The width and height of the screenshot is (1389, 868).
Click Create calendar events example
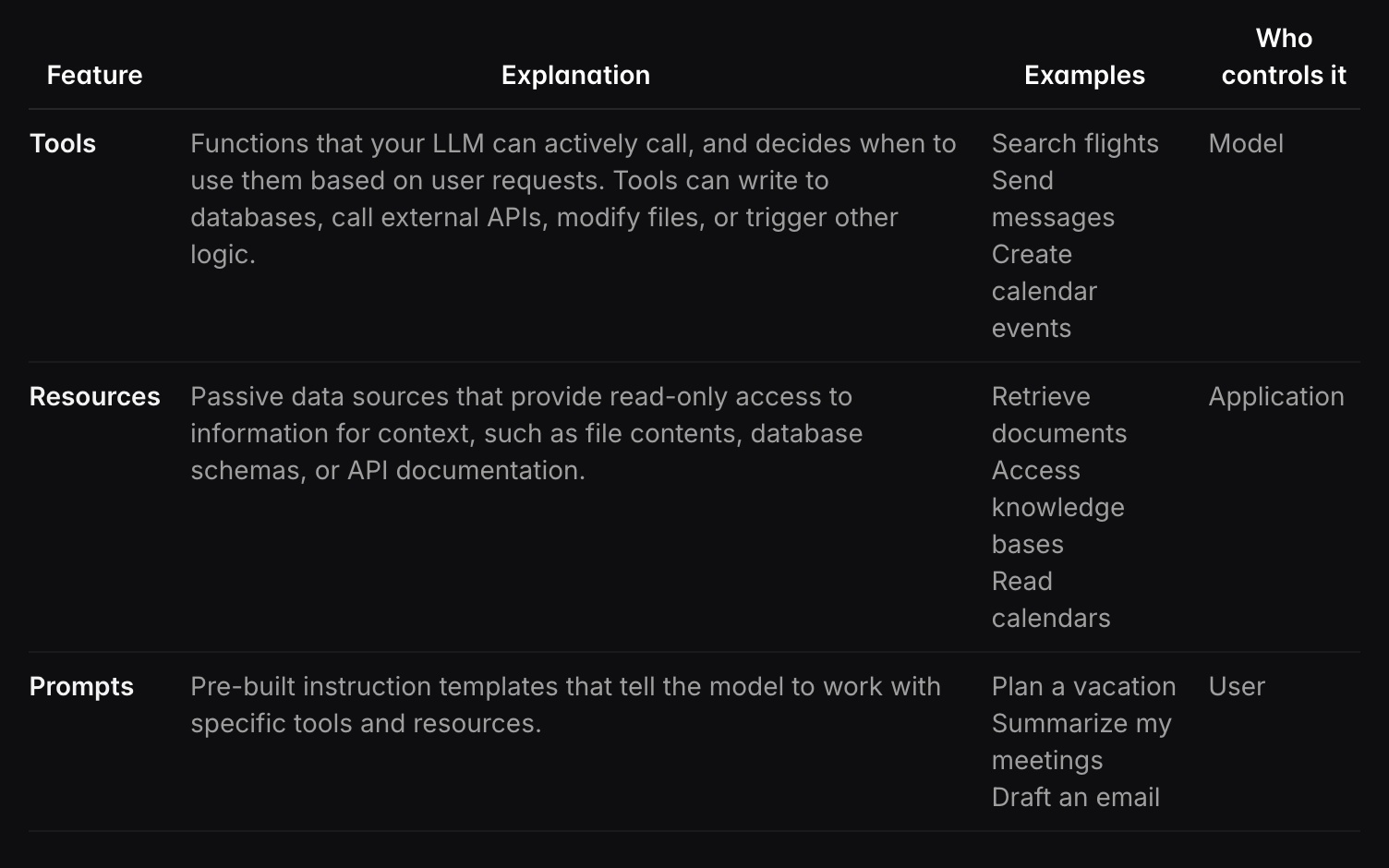click(x=1044, y=291)
